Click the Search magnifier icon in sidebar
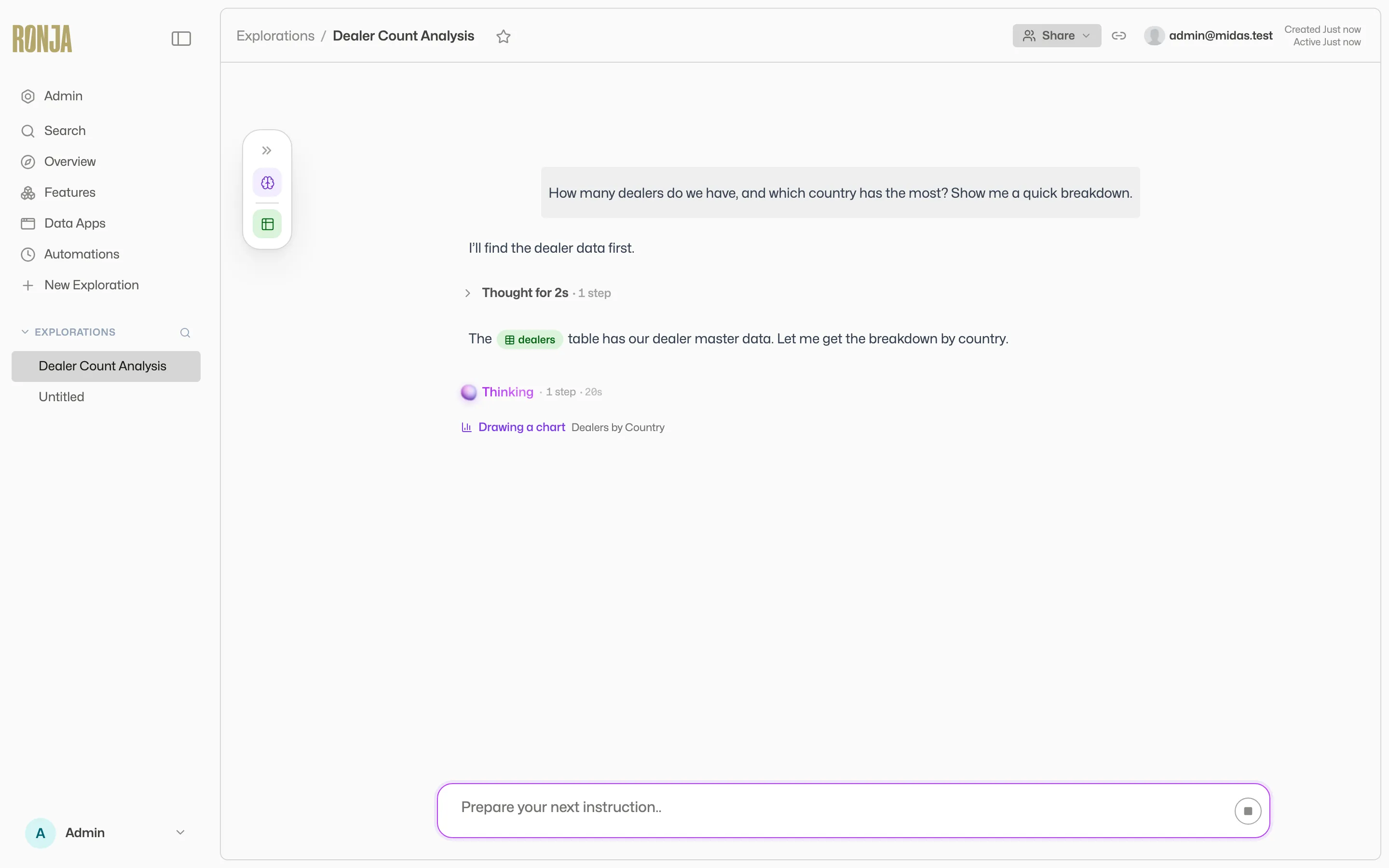Image resolution: width=1389 pixels, height=868 pixels. tap(28, 131)
